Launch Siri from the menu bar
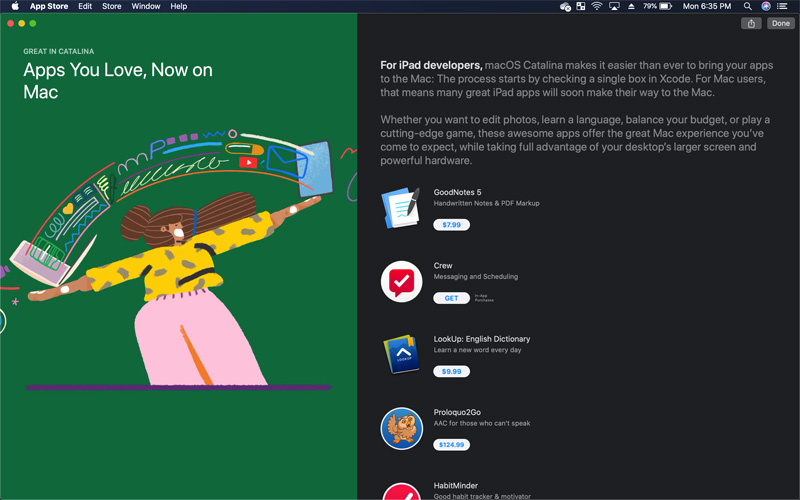The image size is (800, 500). coord(766,6)
